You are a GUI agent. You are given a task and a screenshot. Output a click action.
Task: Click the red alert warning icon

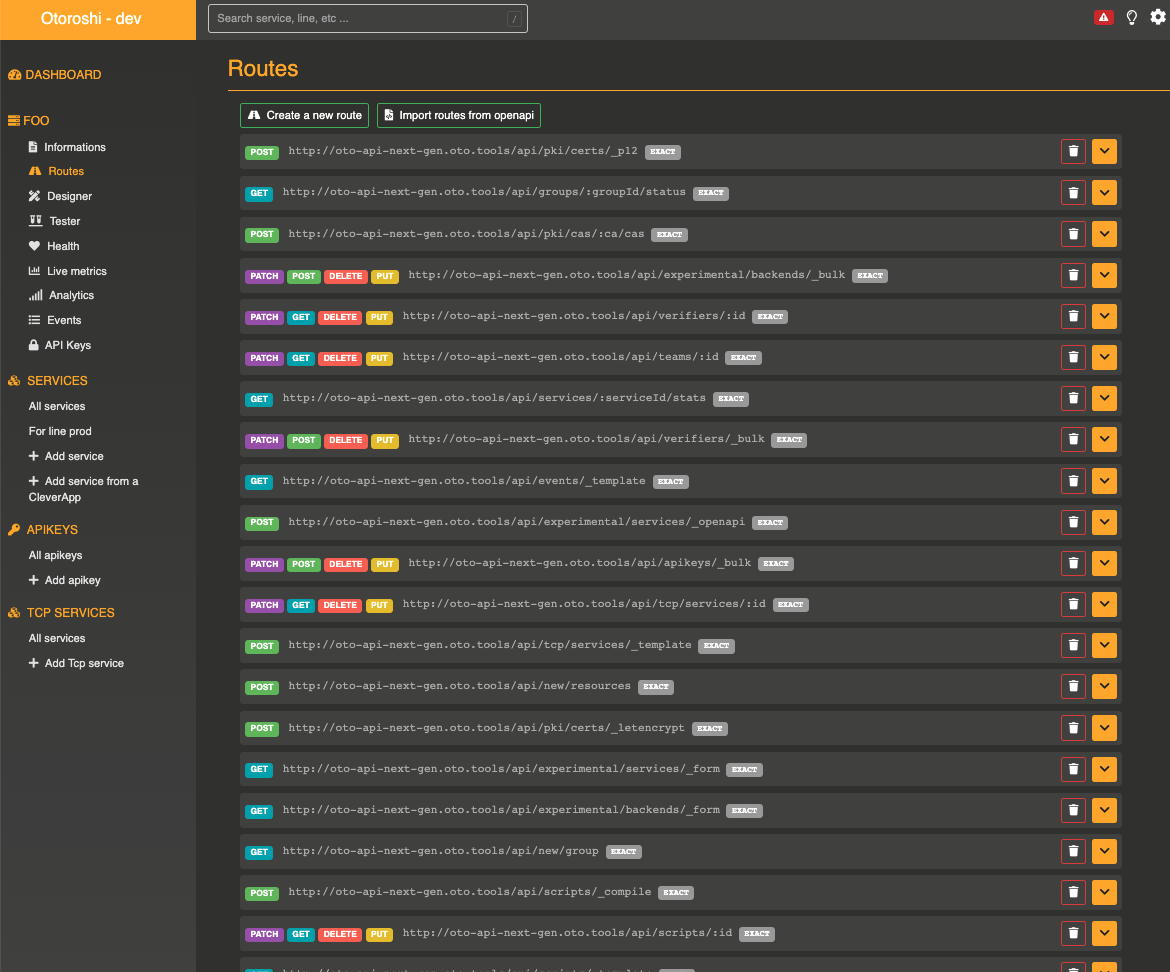pyautogui.click(x=1104, y=17)
